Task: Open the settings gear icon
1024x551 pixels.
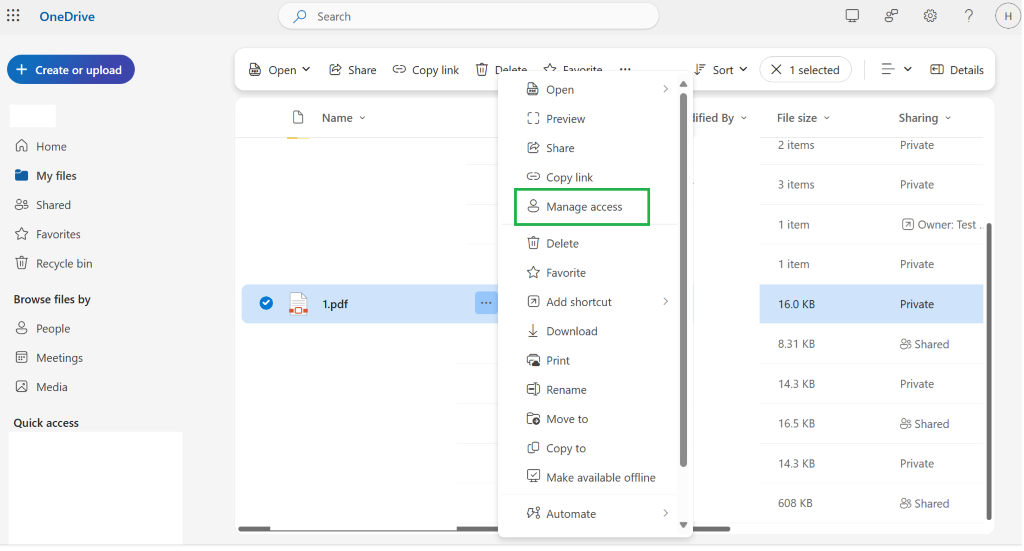Action: (930, 16)
